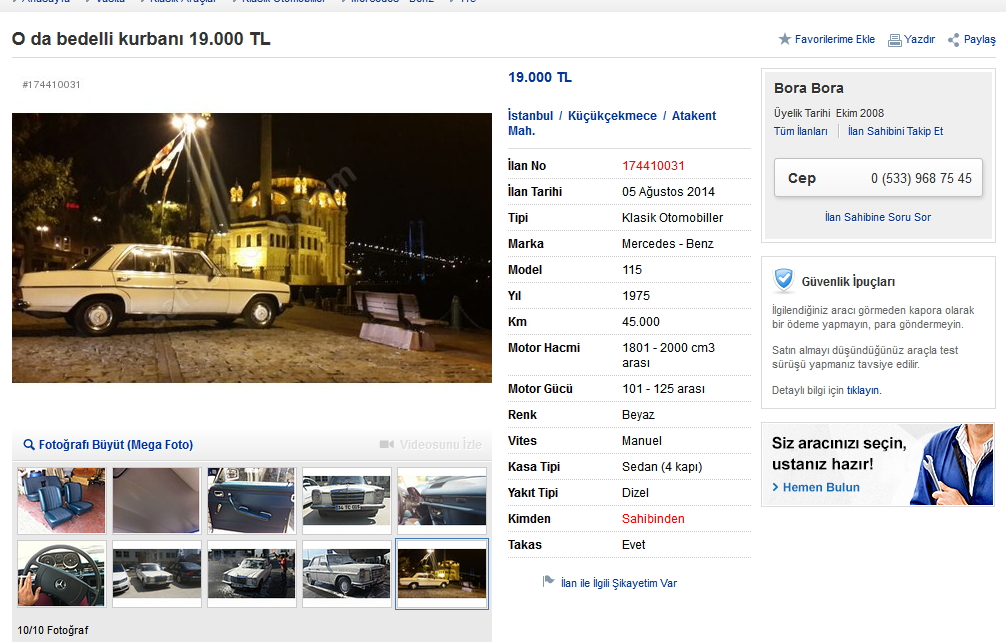
Task: Click Hemen Bulun in the mechanic banner
Action: point(821,487)
